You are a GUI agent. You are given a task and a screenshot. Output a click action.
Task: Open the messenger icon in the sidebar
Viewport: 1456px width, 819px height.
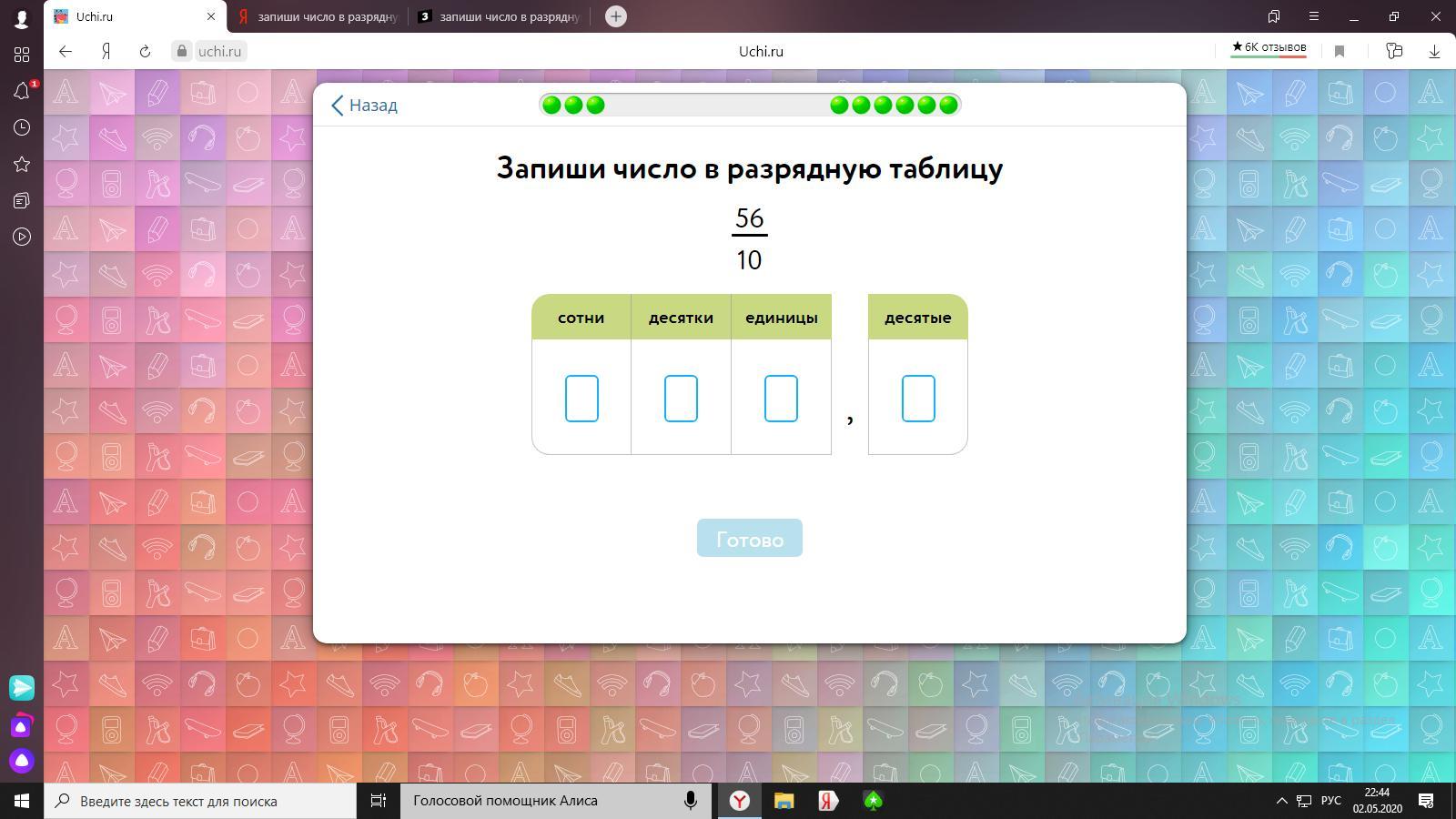tap(22, 687)
